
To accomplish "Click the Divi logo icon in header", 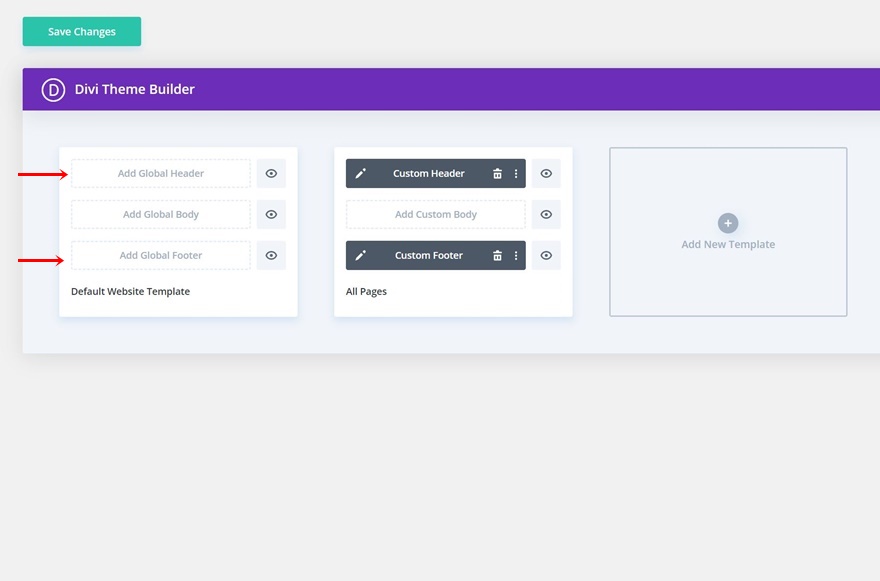I will pyautogui.click(x=53, y=90).
